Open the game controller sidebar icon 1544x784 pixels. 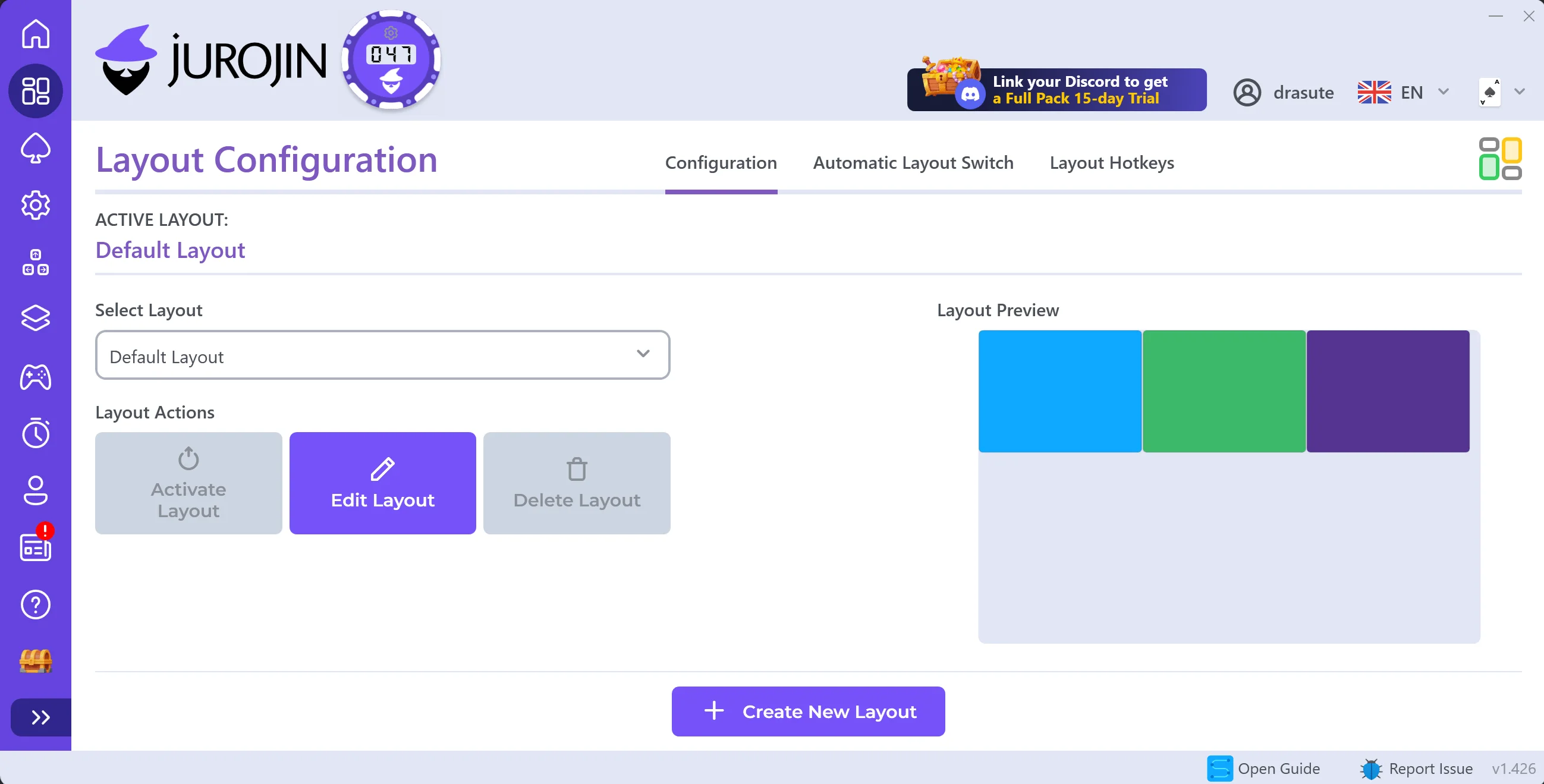point(35,377)
